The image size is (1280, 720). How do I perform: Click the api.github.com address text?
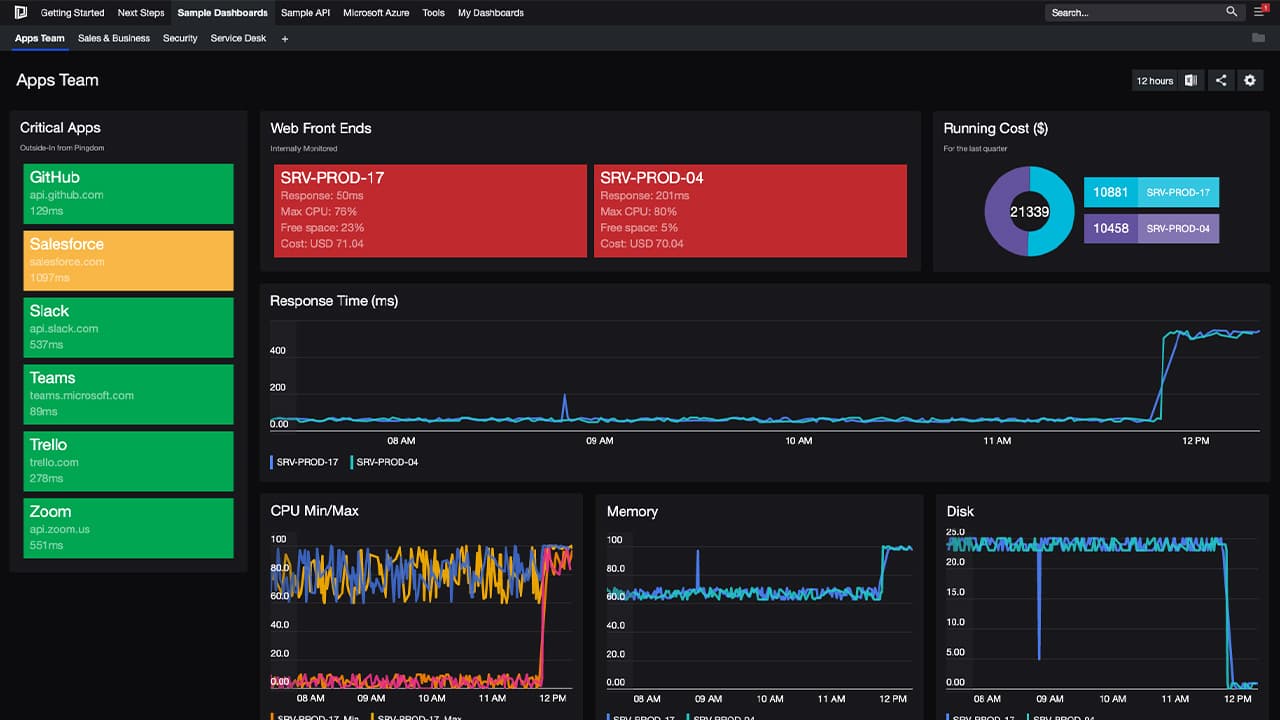[66, 195]
